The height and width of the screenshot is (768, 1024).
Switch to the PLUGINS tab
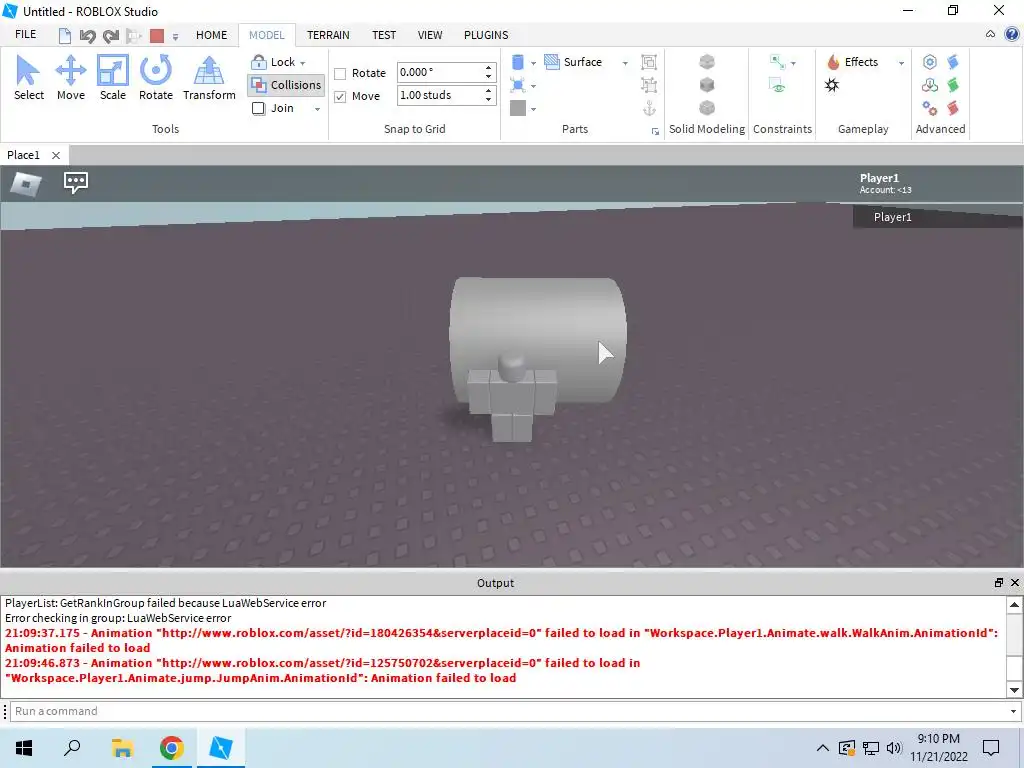(486, 35)
